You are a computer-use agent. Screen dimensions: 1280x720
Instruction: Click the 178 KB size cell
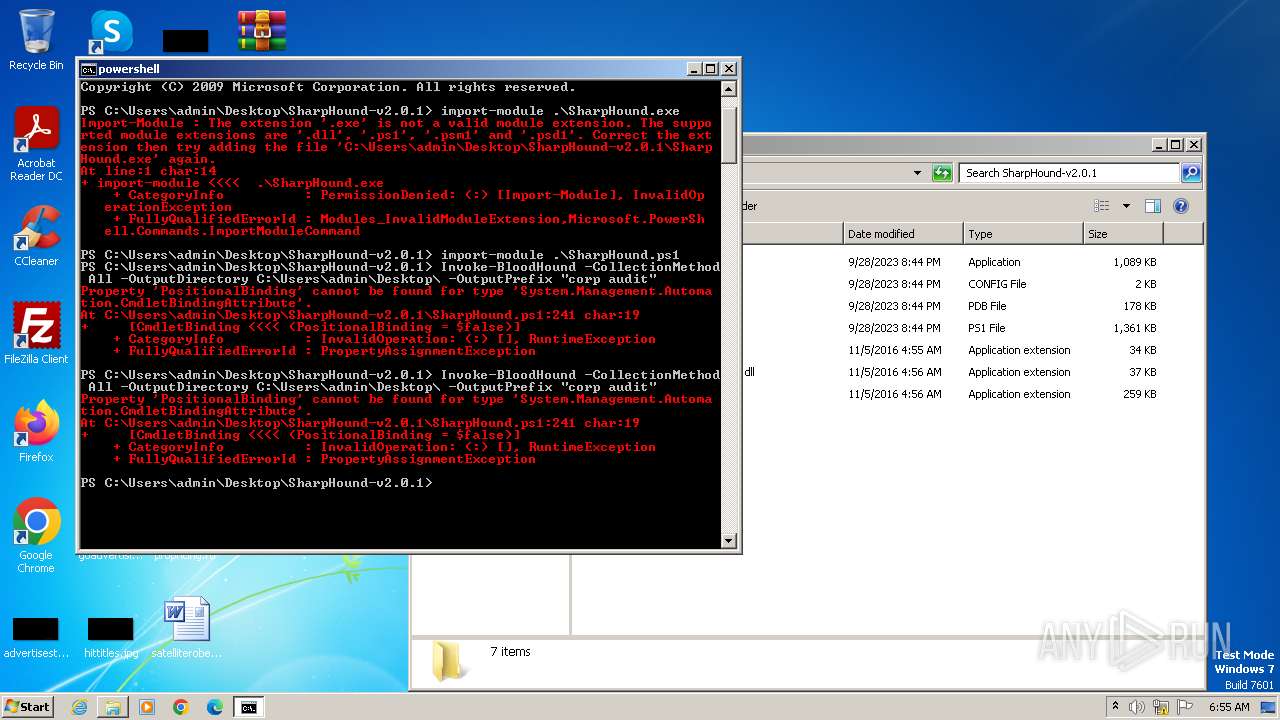[x=1140, y=306]
